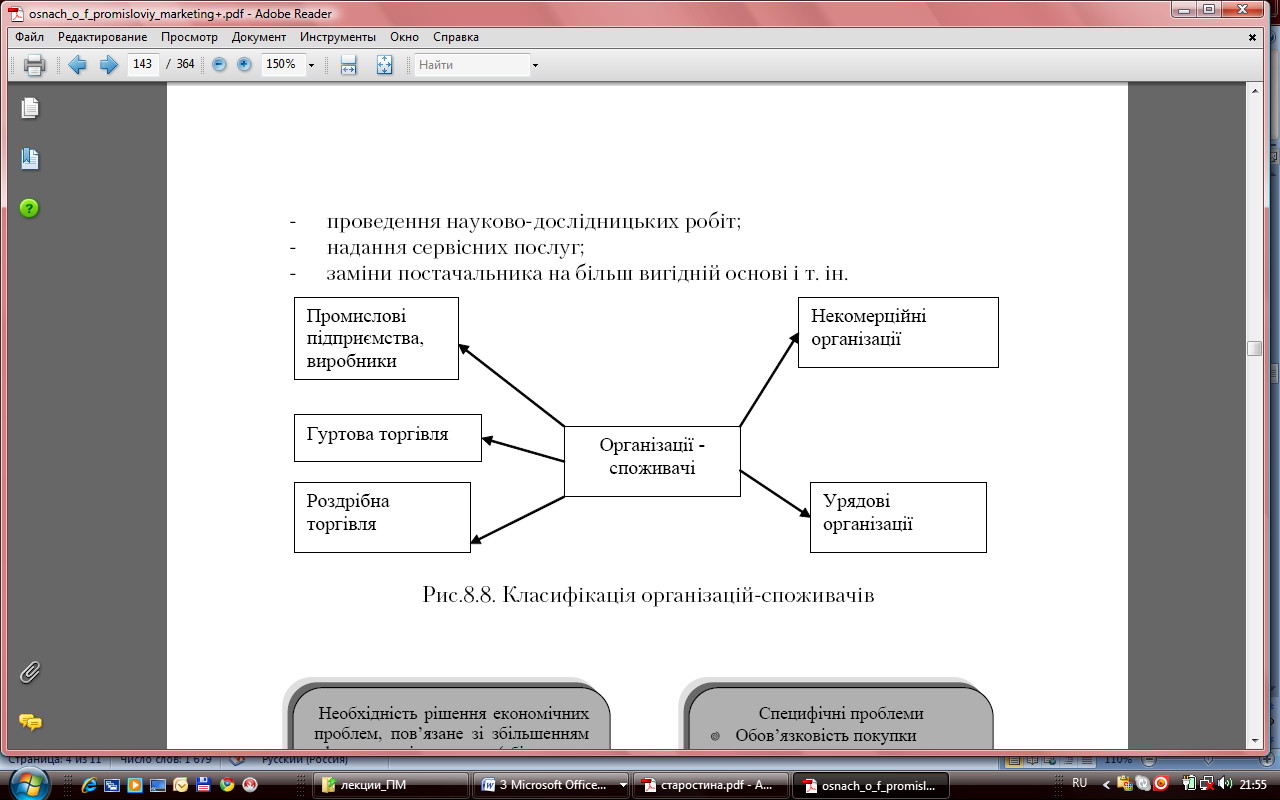The image size is (1280, 800).
Task: Launch Internet Explorer from quick launch
Action: (x=90, y=784)
